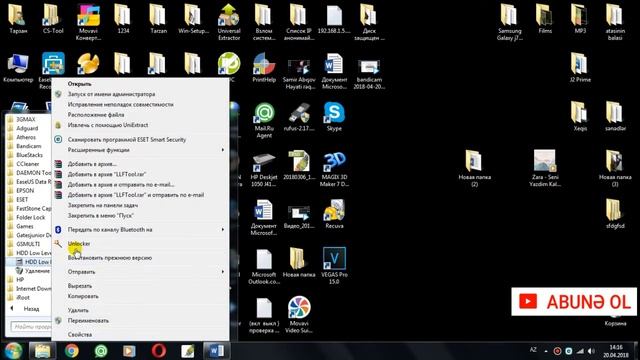Click the AZ language indicator
Image resolution: width=640 pixels, height=360 pixels.
(533, 350)
